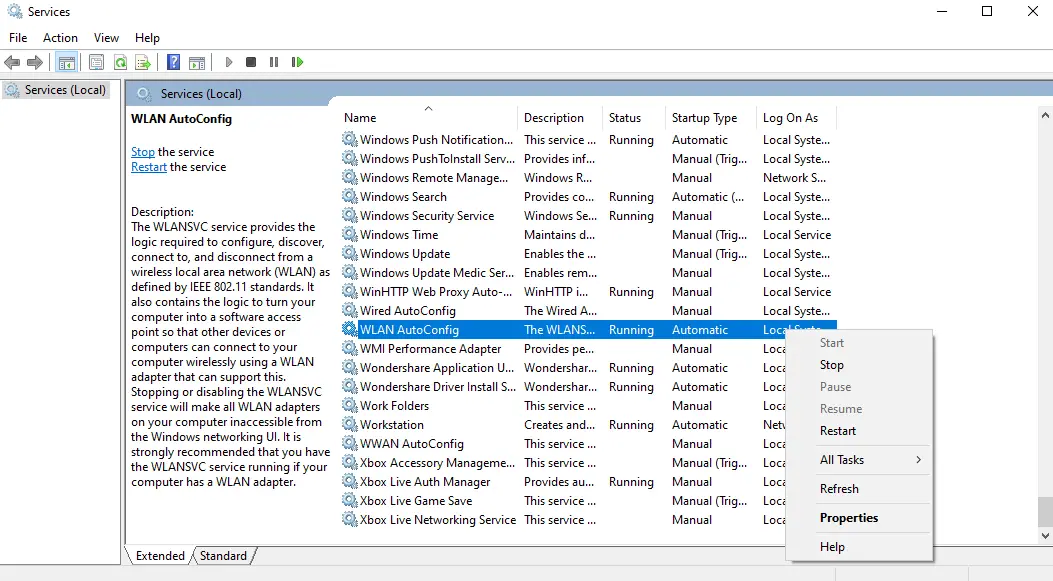Select Windows Push Notification service row

point(588,140)
